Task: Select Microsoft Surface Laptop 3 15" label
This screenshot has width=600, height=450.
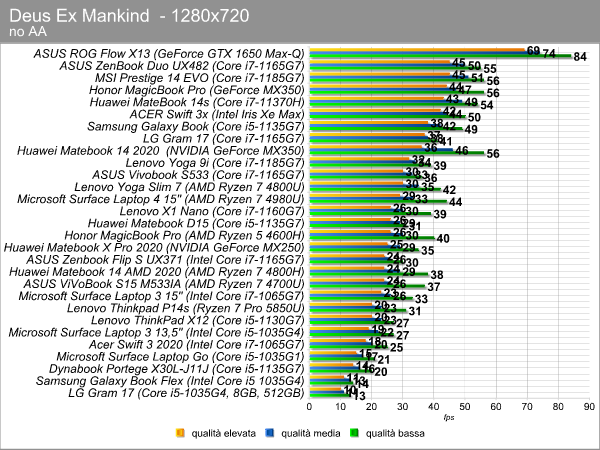Action: pyautogui.click(x=161, y=296)
